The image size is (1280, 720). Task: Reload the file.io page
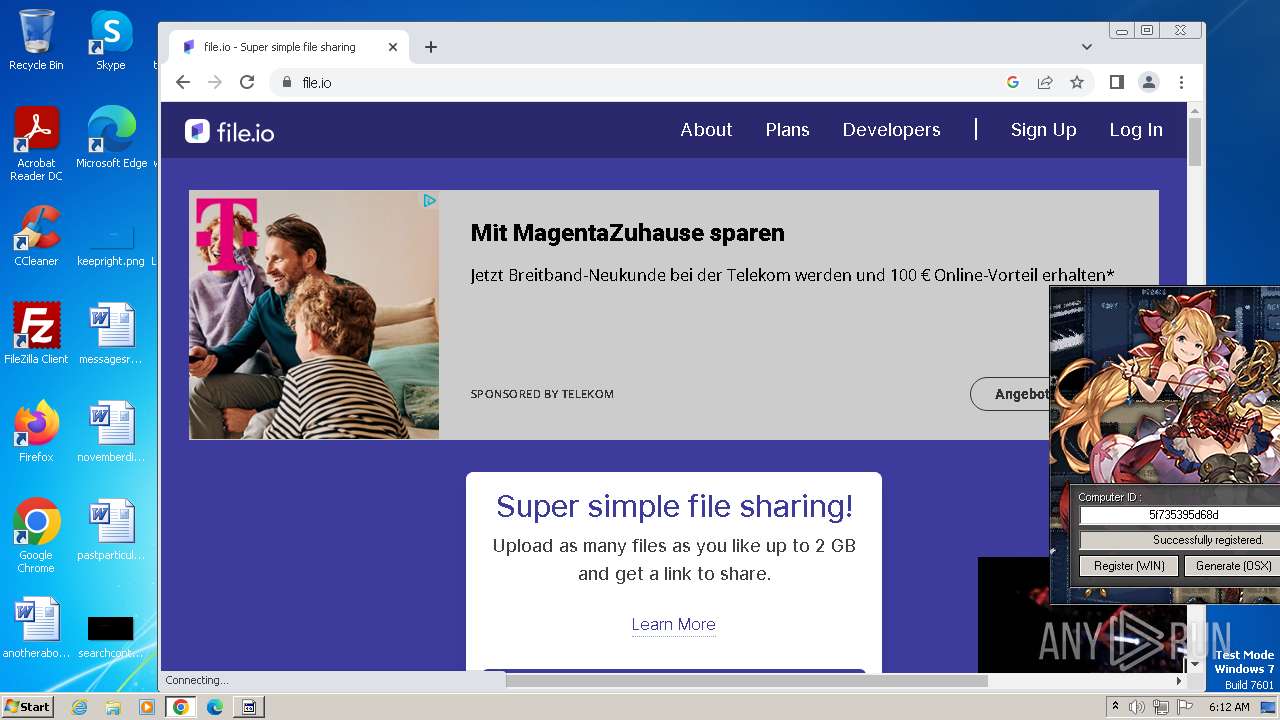pyautogui.click(x=247, y=82)
